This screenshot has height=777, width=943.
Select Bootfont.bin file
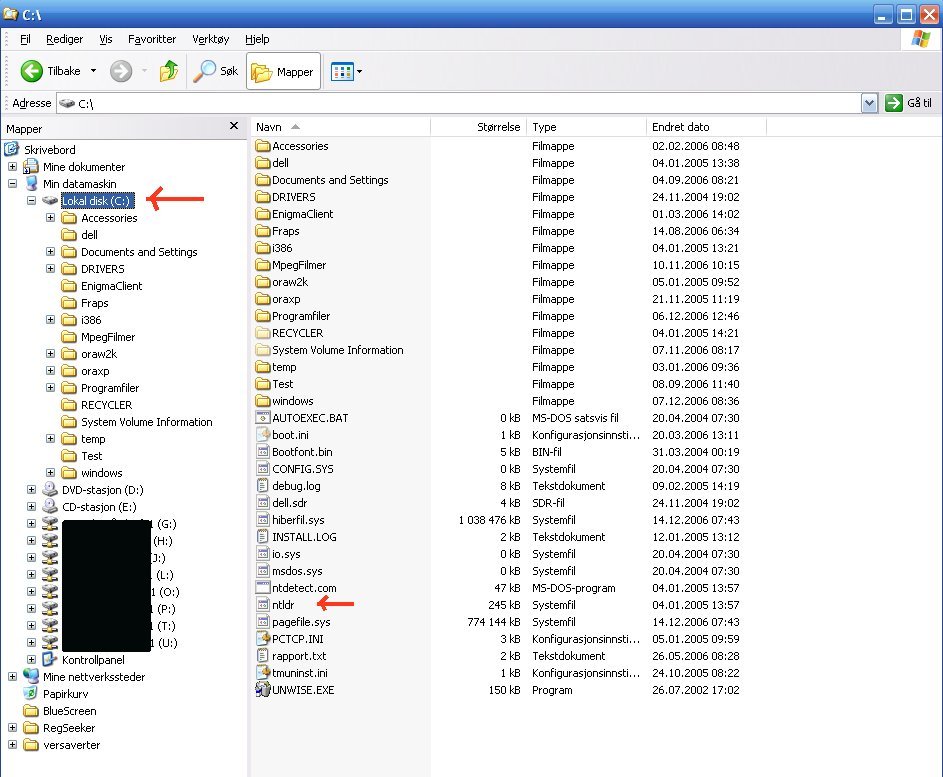(x=294, y=452)
